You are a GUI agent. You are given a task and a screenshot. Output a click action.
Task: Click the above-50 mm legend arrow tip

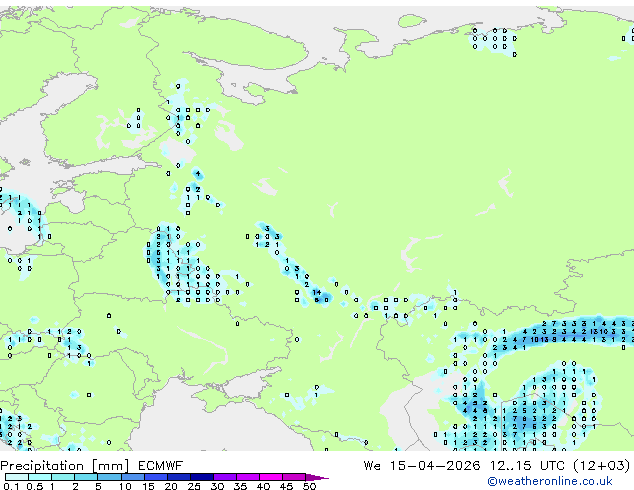317,477
